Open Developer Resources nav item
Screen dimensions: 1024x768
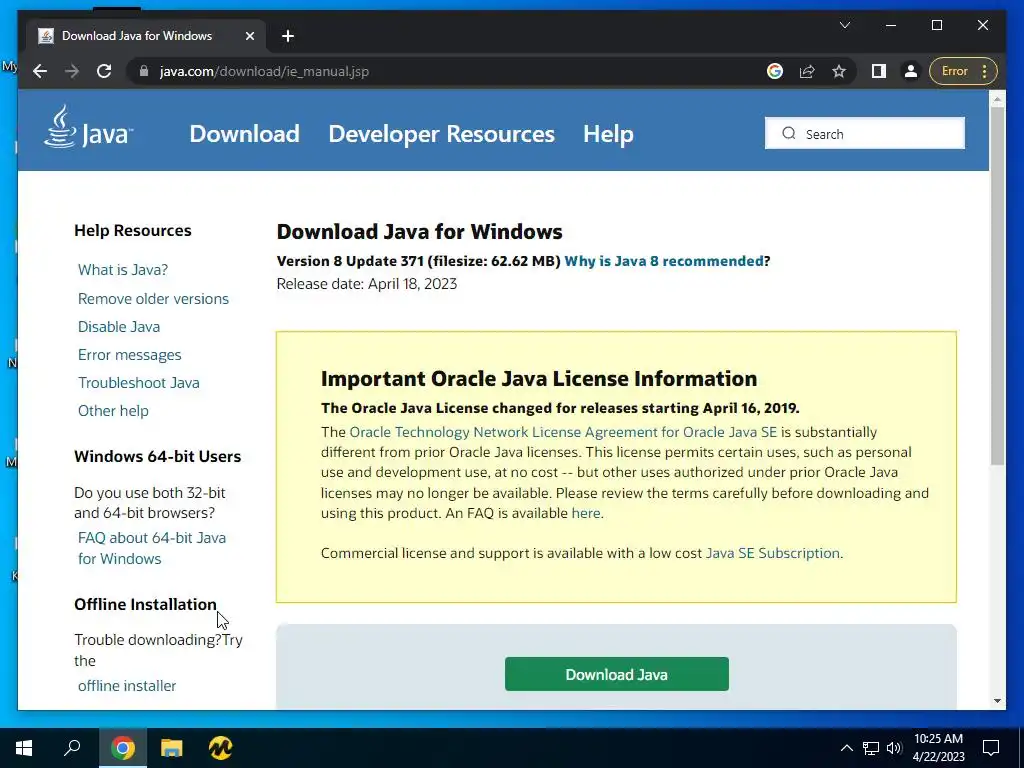[x=441, y=134]
